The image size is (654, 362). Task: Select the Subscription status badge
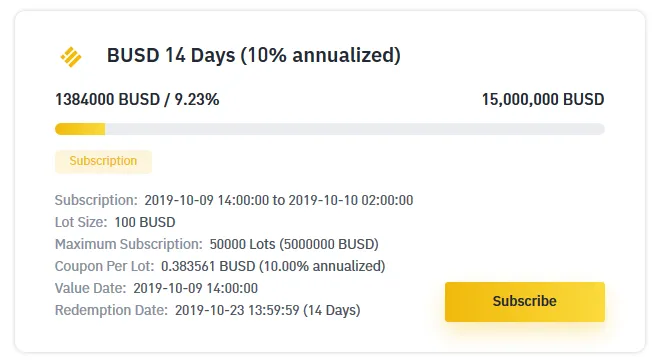pyautogui.click(x=103, y=161)
